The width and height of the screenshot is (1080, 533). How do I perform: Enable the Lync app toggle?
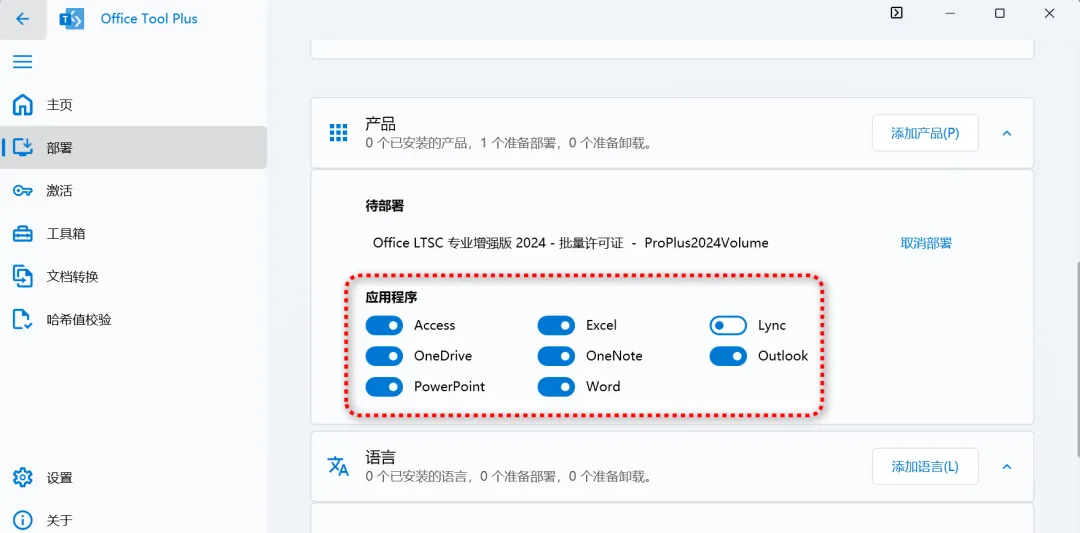(728, 325)
